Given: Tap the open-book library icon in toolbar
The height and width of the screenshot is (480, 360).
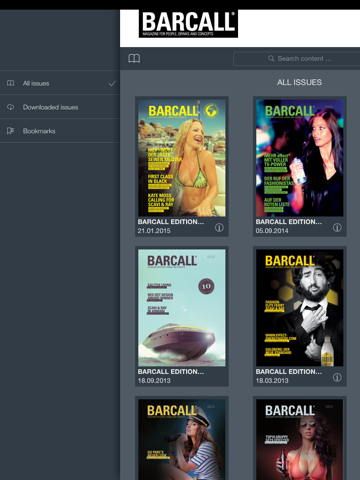Looking at the screenshot, I should point(134,59).
